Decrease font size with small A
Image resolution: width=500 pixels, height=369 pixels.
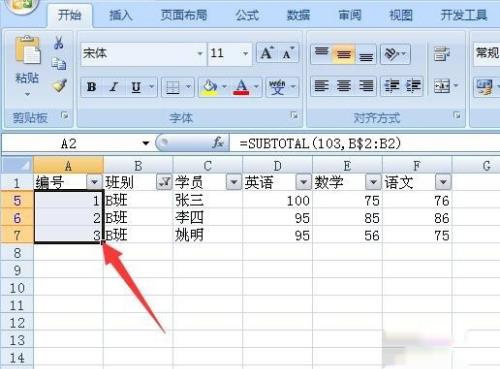coord(288,53)
